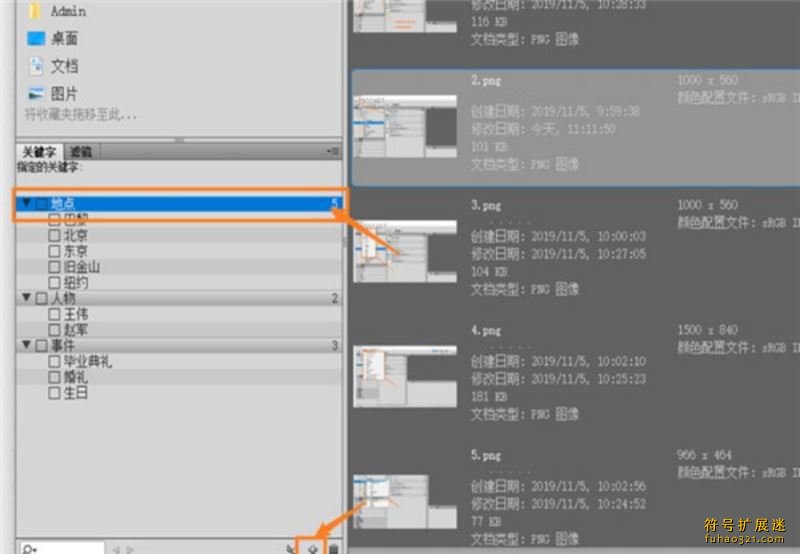Check the 婚礼 keyword checkbox
The image size is (800, 554).
(54, 377)
